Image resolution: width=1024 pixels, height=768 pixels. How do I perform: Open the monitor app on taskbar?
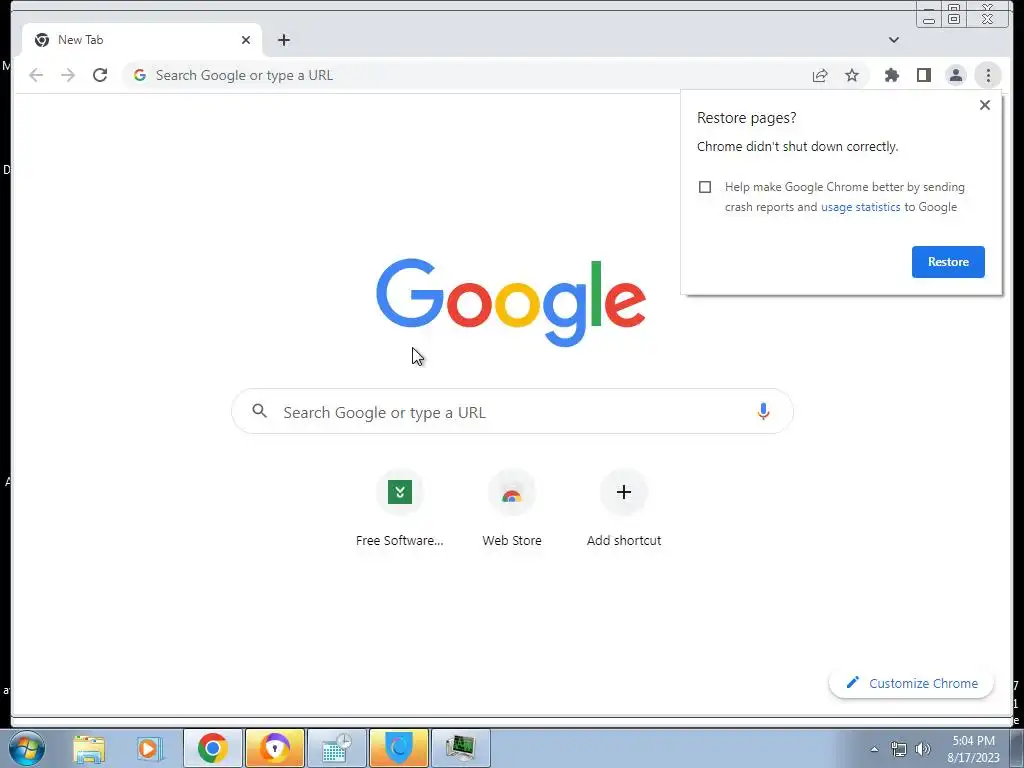[461, 748]
